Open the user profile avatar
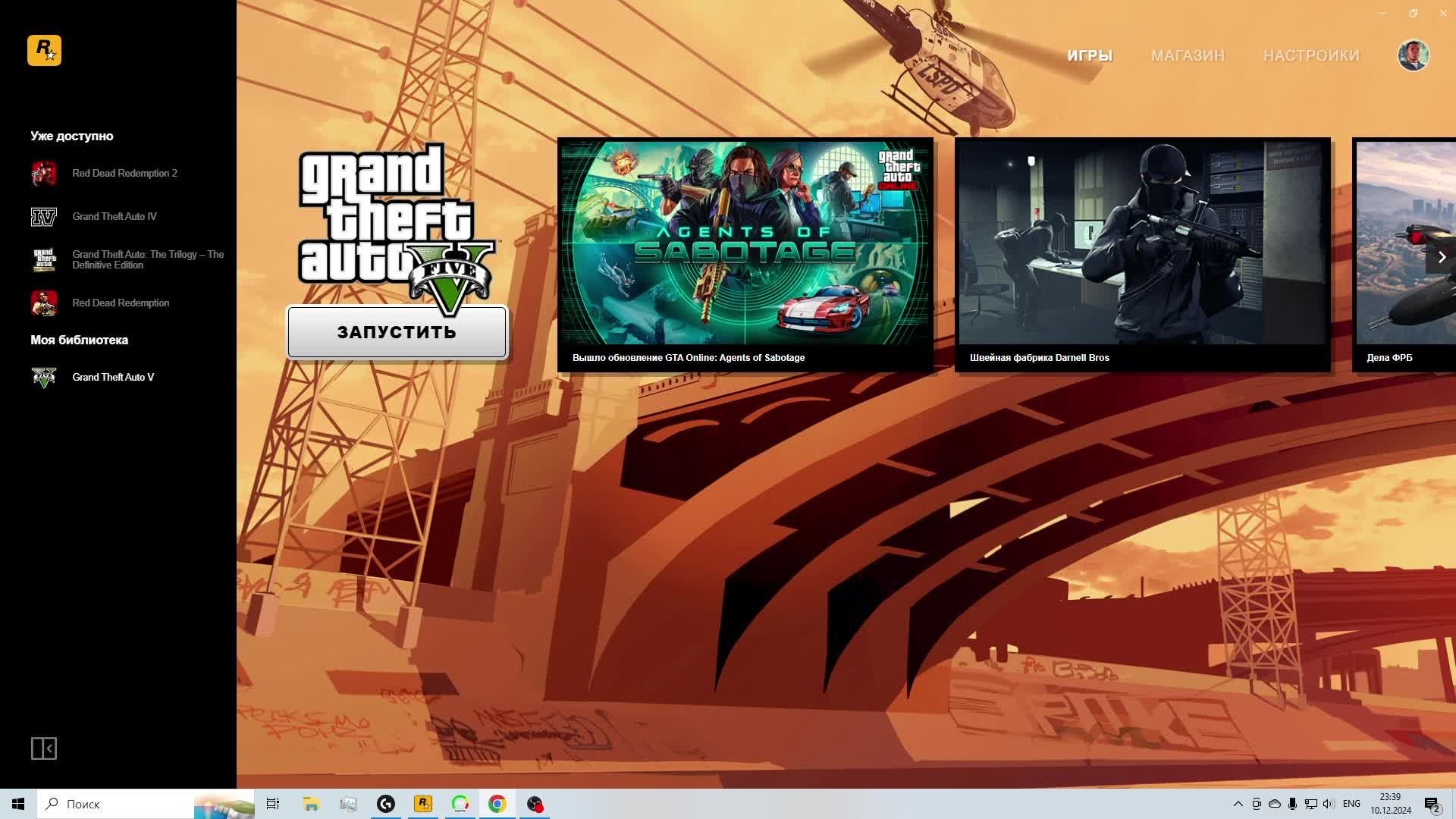This screenshot has height=819, width=1456. (1413, 55)
